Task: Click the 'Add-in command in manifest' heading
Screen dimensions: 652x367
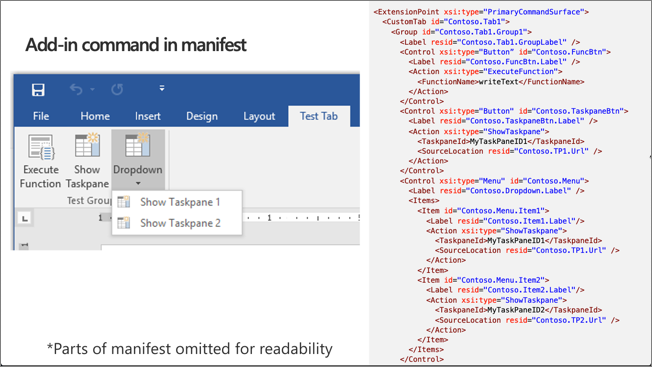Action: click(x=136, y=45)
